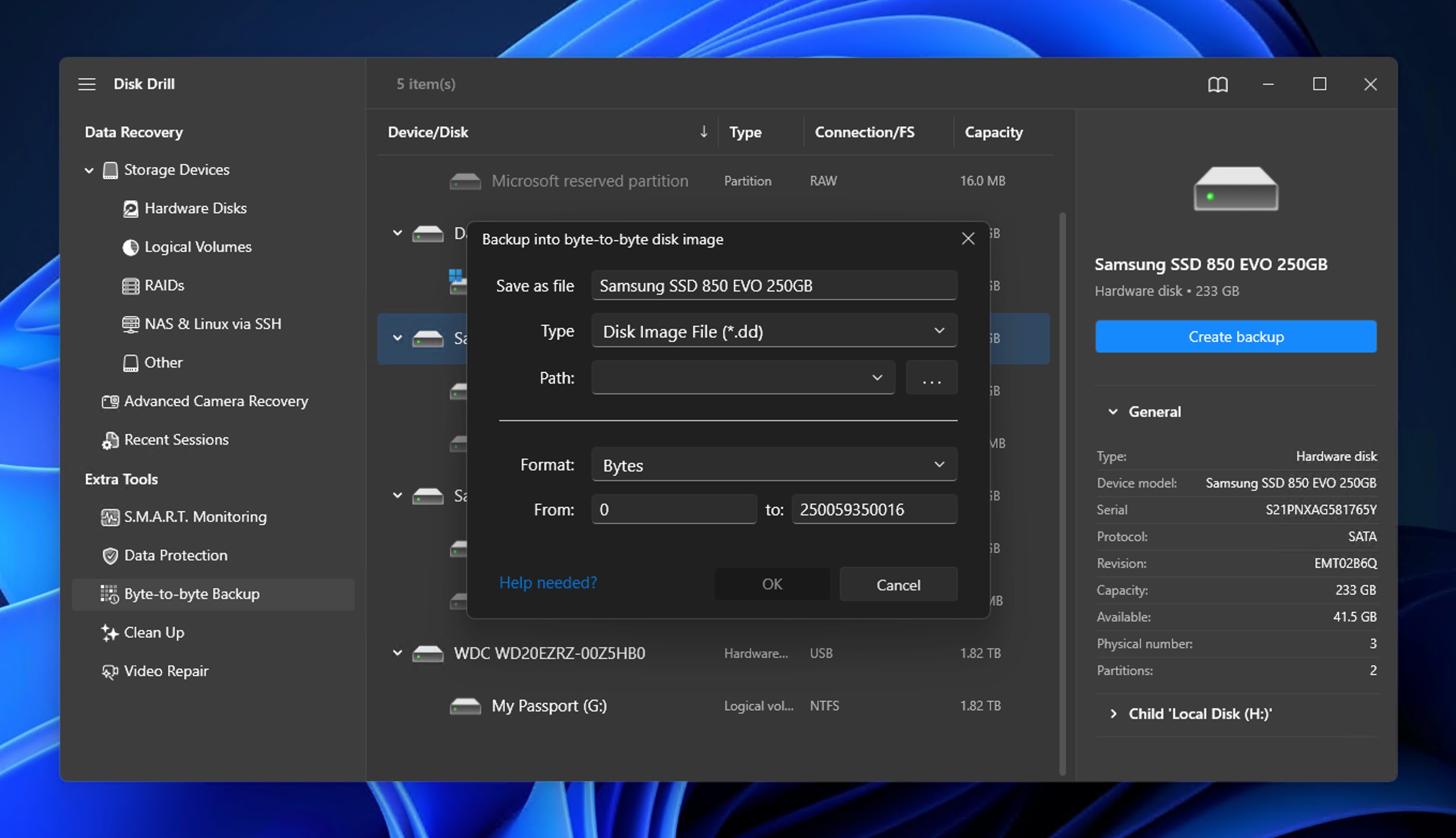Viewport: 1456px width, 838px height.
Task: Click the From byte offset field
Action: tap(674, 510)
